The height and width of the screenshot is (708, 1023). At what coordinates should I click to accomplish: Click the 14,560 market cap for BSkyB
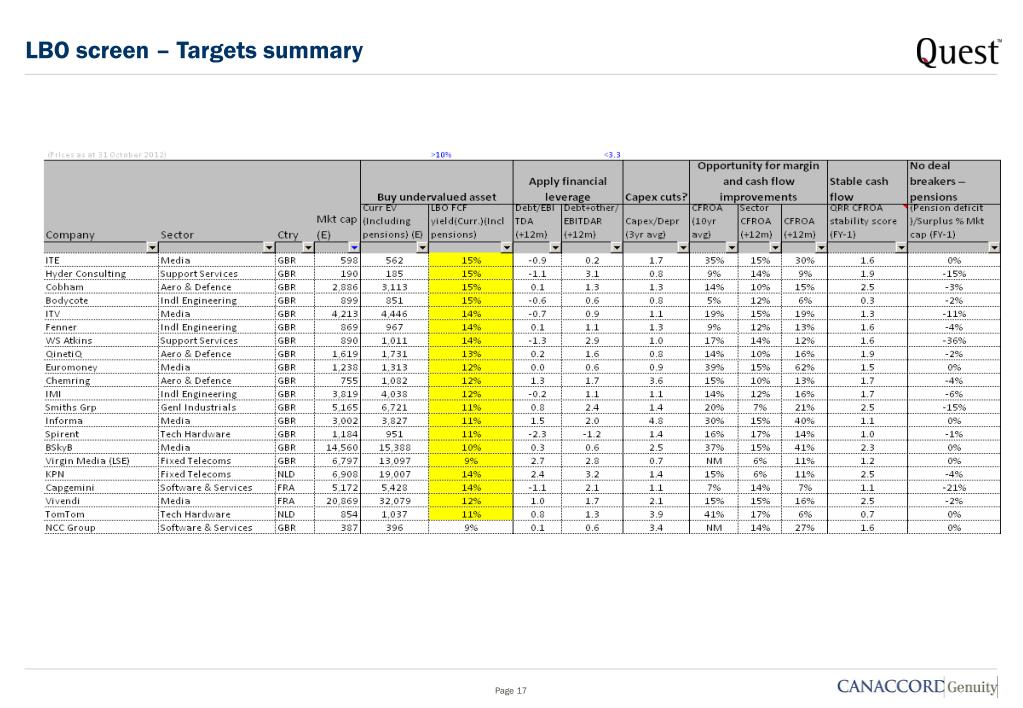pyautogui.click(x=337, y=448)
